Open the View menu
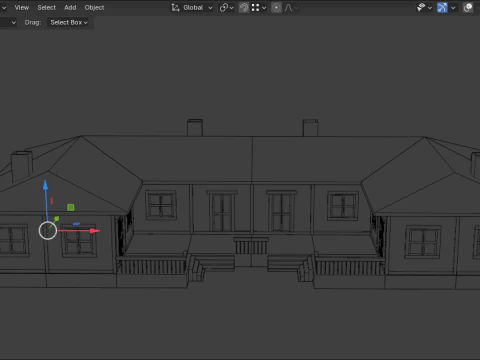The width and height of the screenshot is (480, 360). 22,7
